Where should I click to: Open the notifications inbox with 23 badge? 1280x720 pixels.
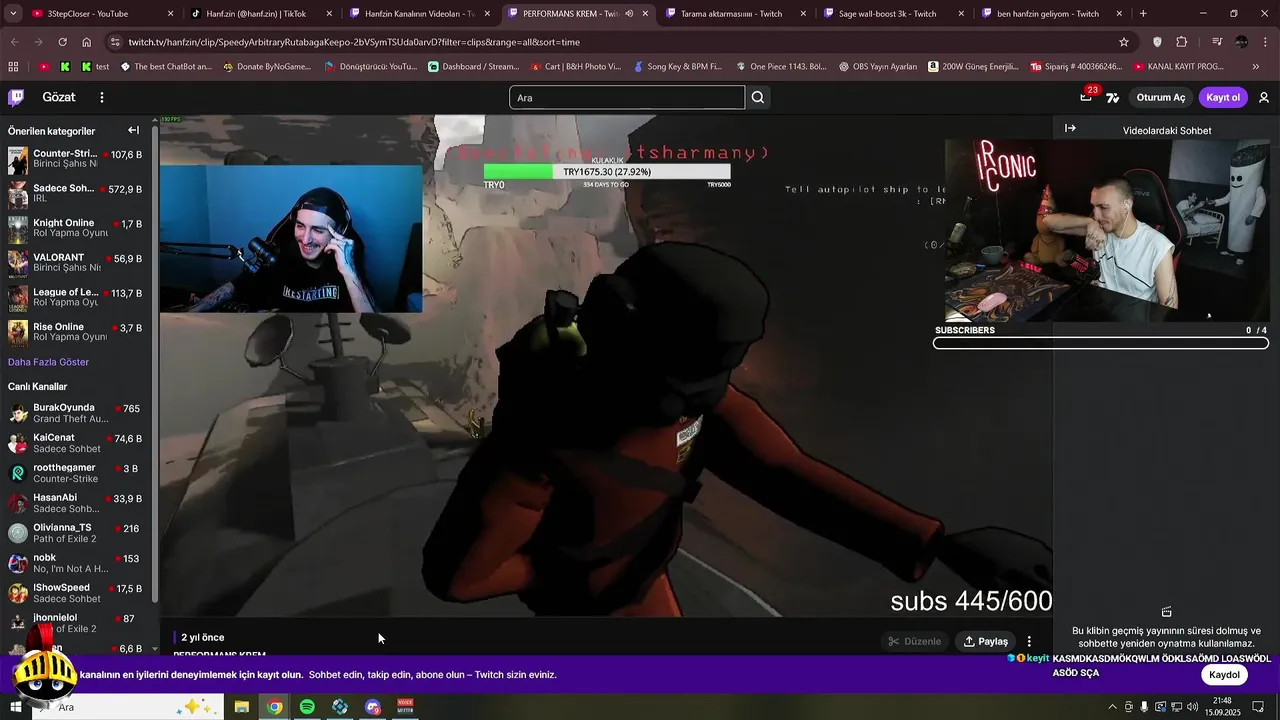point(1086,97)
